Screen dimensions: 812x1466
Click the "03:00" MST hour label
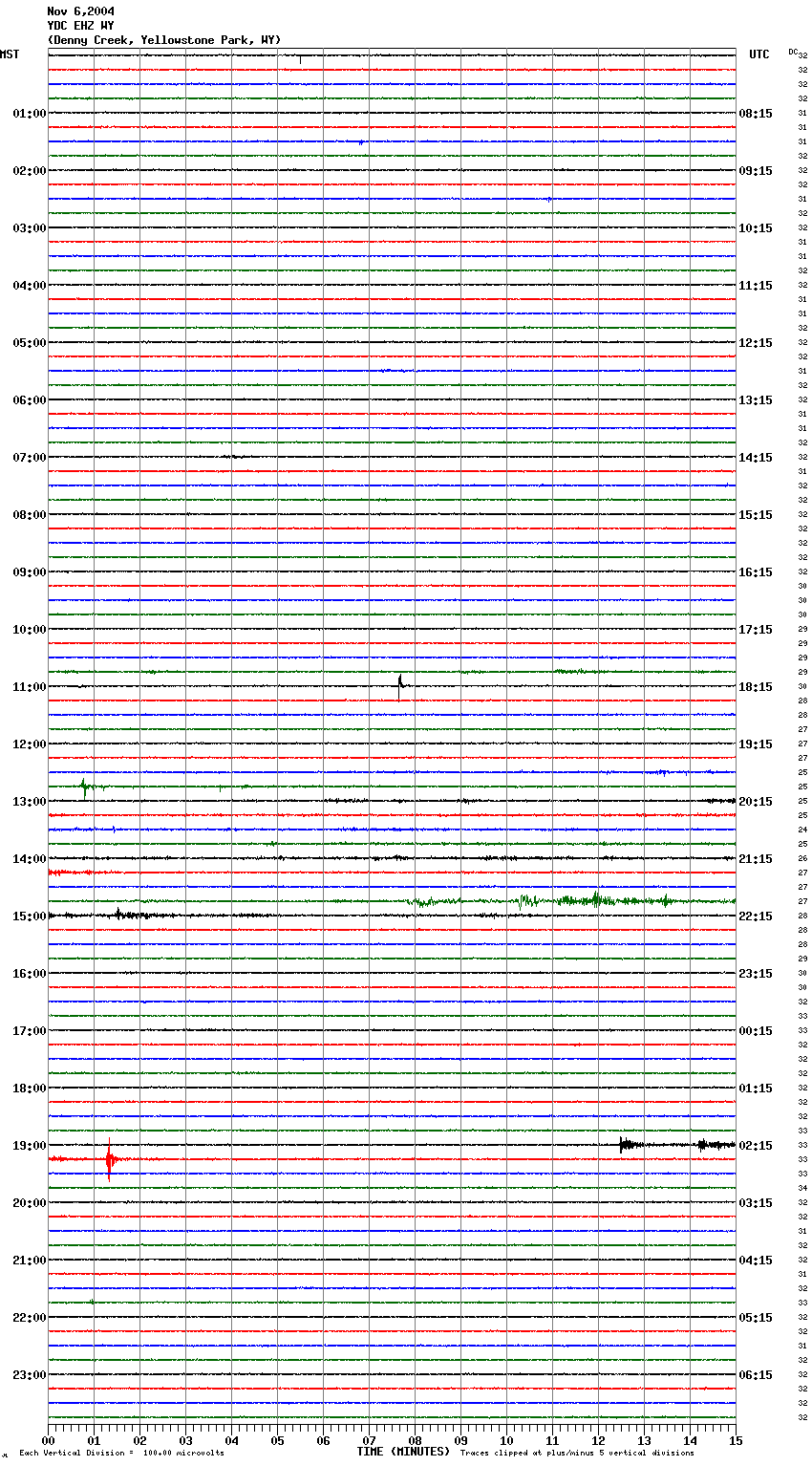tap(30, 228)
